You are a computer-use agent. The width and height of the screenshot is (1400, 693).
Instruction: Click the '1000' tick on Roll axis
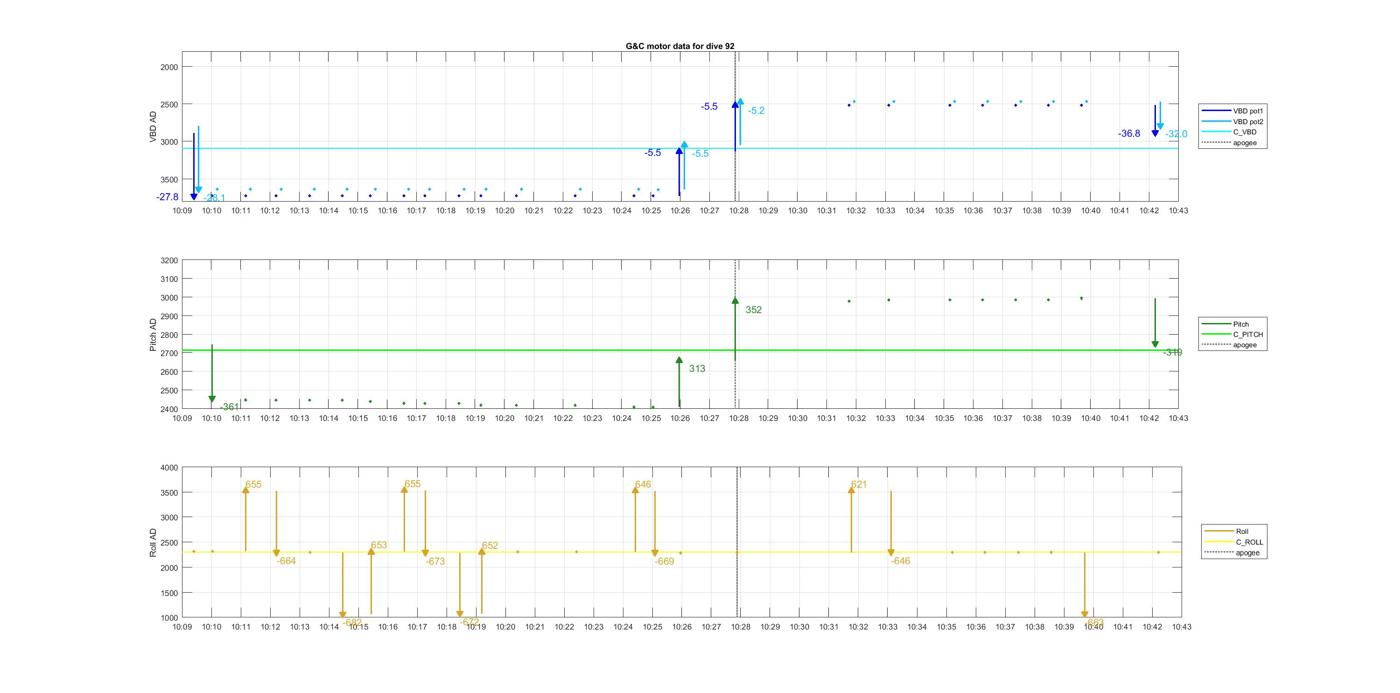(168, 618)
